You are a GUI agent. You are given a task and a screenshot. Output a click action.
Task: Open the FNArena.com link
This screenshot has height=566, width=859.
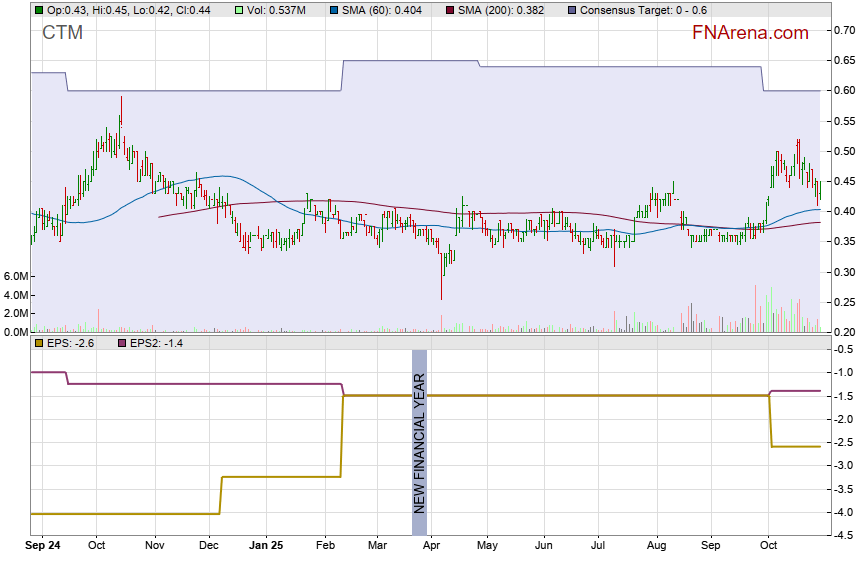tap(750, 33)
